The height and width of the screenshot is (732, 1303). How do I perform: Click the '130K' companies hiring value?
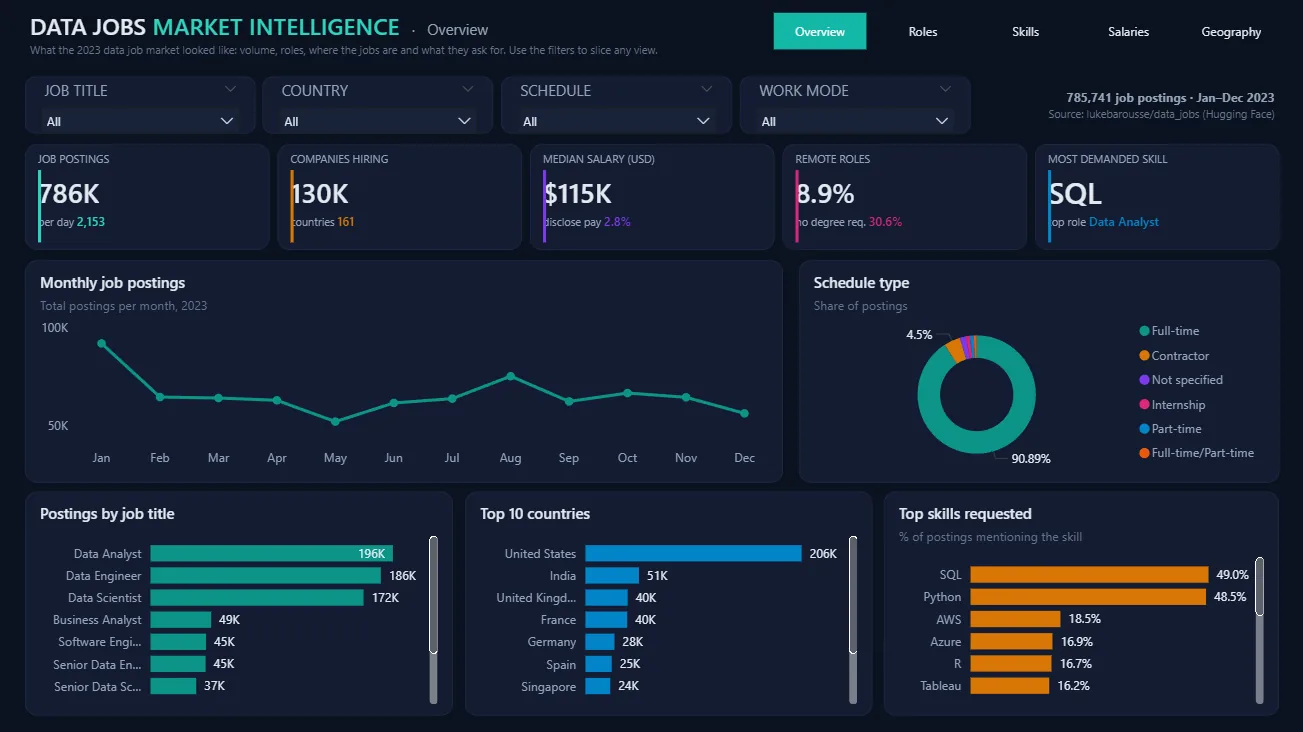pos(319,193)
